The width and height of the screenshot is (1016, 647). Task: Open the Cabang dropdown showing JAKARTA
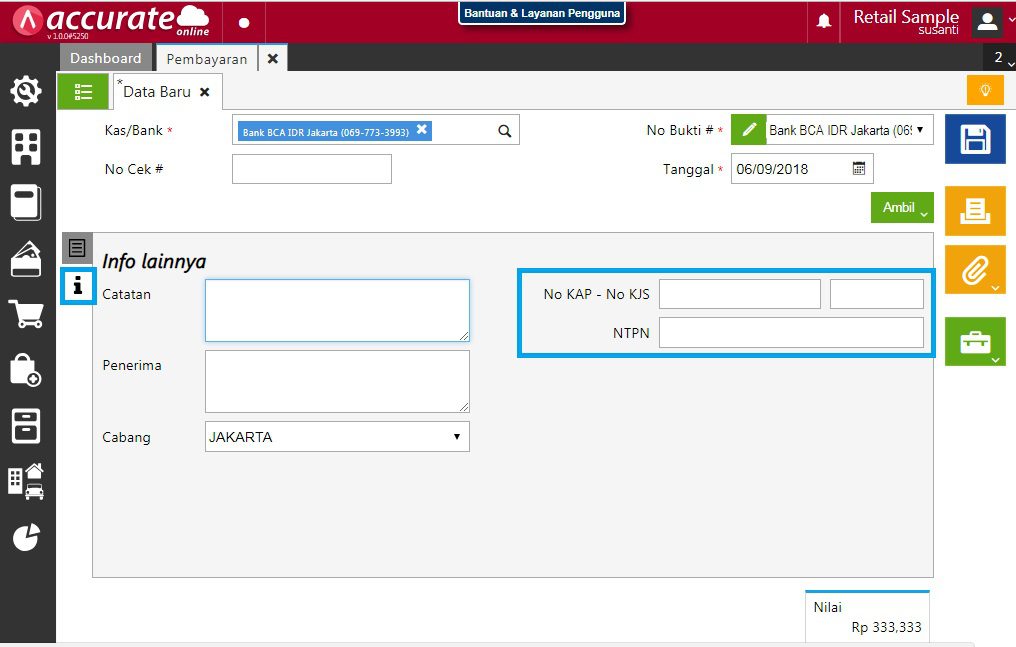[457, 437]
